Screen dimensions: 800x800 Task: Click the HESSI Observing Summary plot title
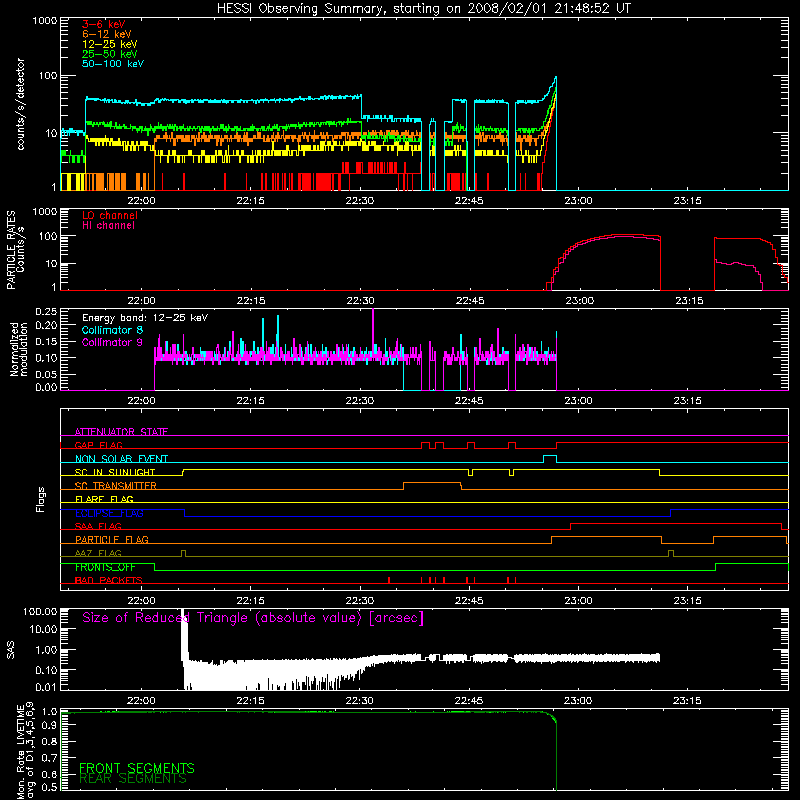tap(424, 9)
